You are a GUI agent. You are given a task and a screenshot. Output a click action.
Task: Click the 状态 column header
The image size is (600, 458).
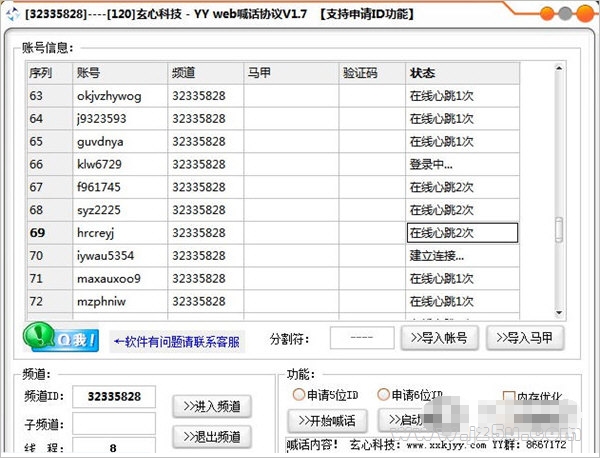click(463, 73)
